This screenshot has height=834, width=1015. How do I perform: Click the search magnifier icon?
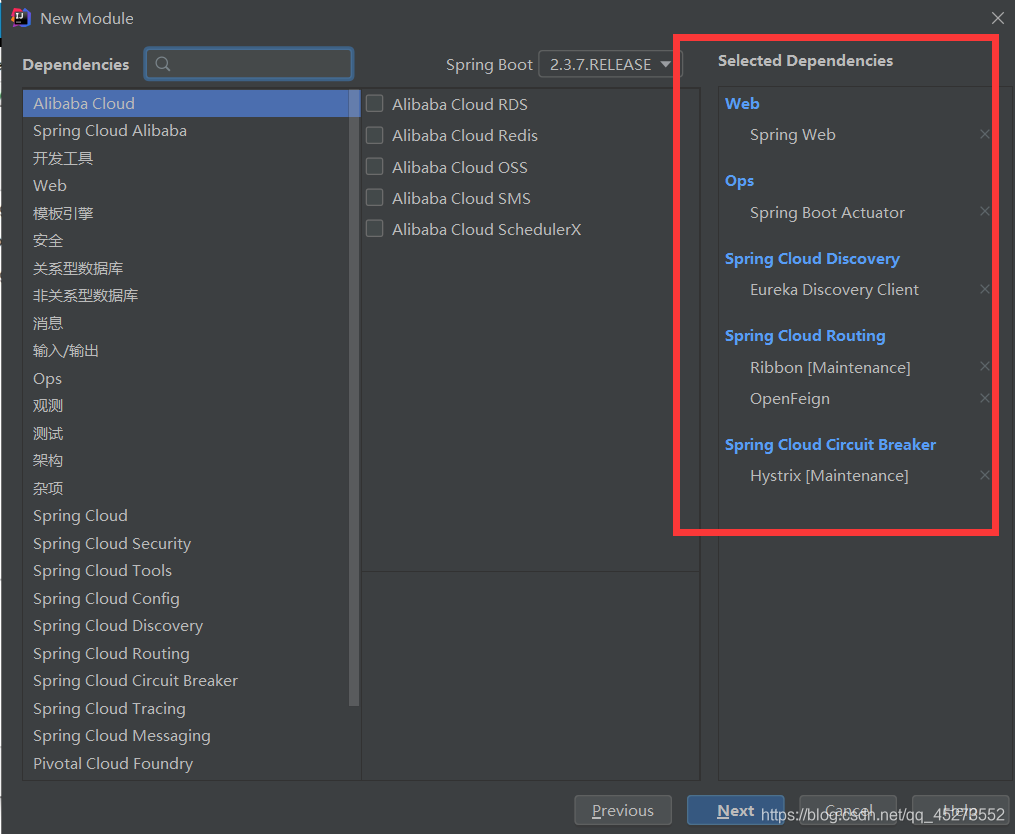point(163,64)
